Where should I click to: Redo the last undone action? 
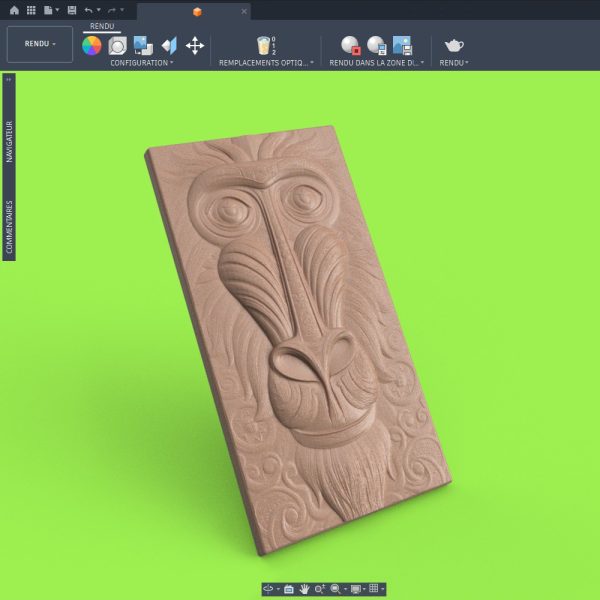coord(112,10)
